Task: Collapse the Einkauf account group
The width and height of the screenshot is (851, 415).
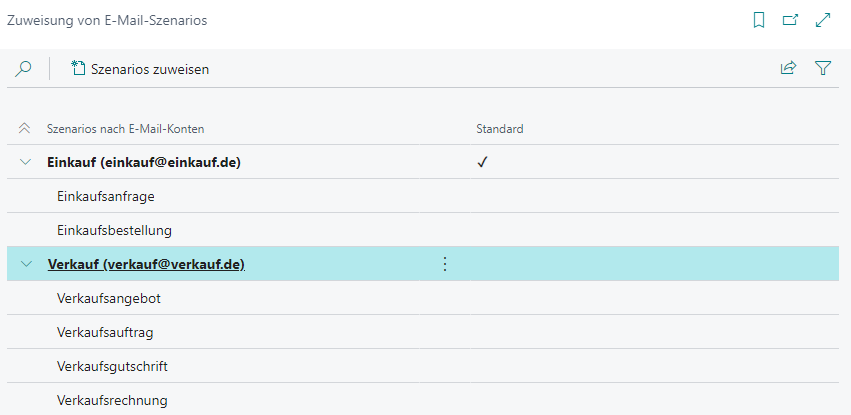Action: click(26, 162)
